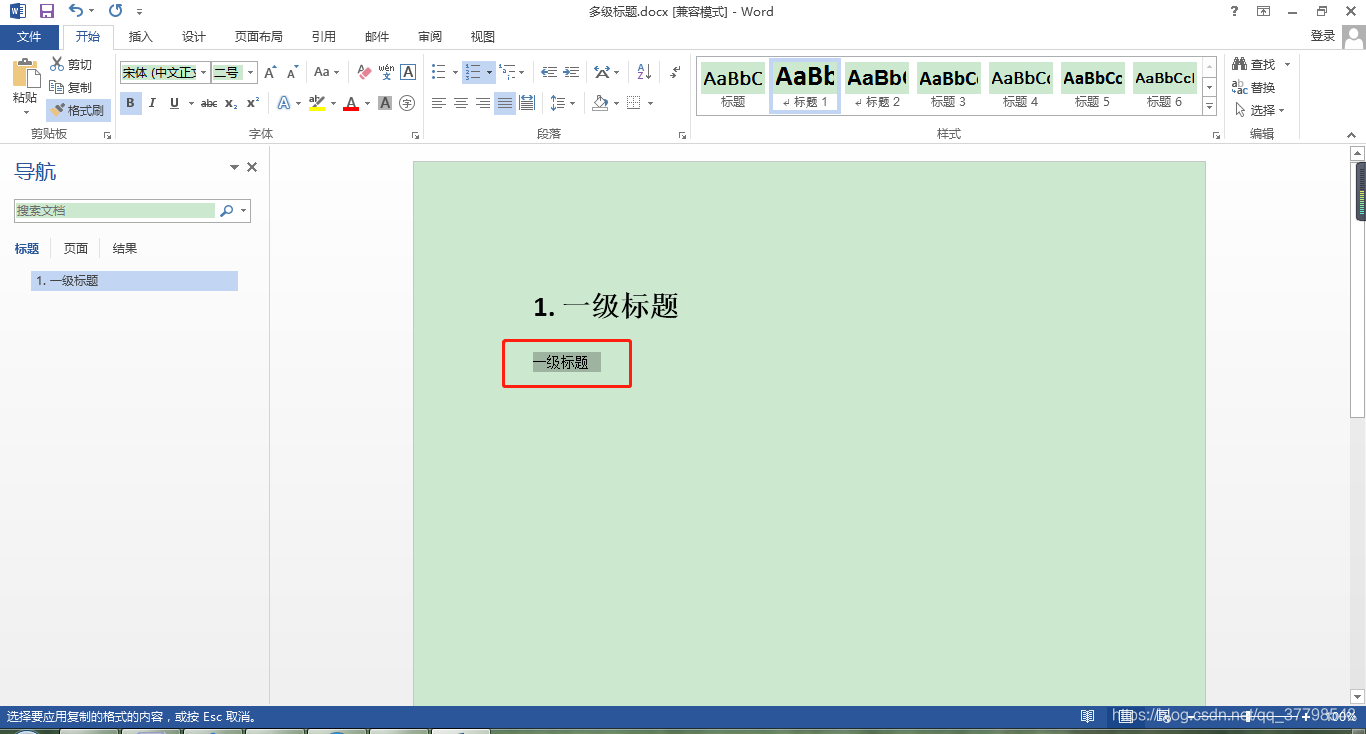The height and width of the screenshot is (734, 1366).
Task: Toggle strikethrough (abc) formatting
Action: pyautogui.click(x=209, y=103)
